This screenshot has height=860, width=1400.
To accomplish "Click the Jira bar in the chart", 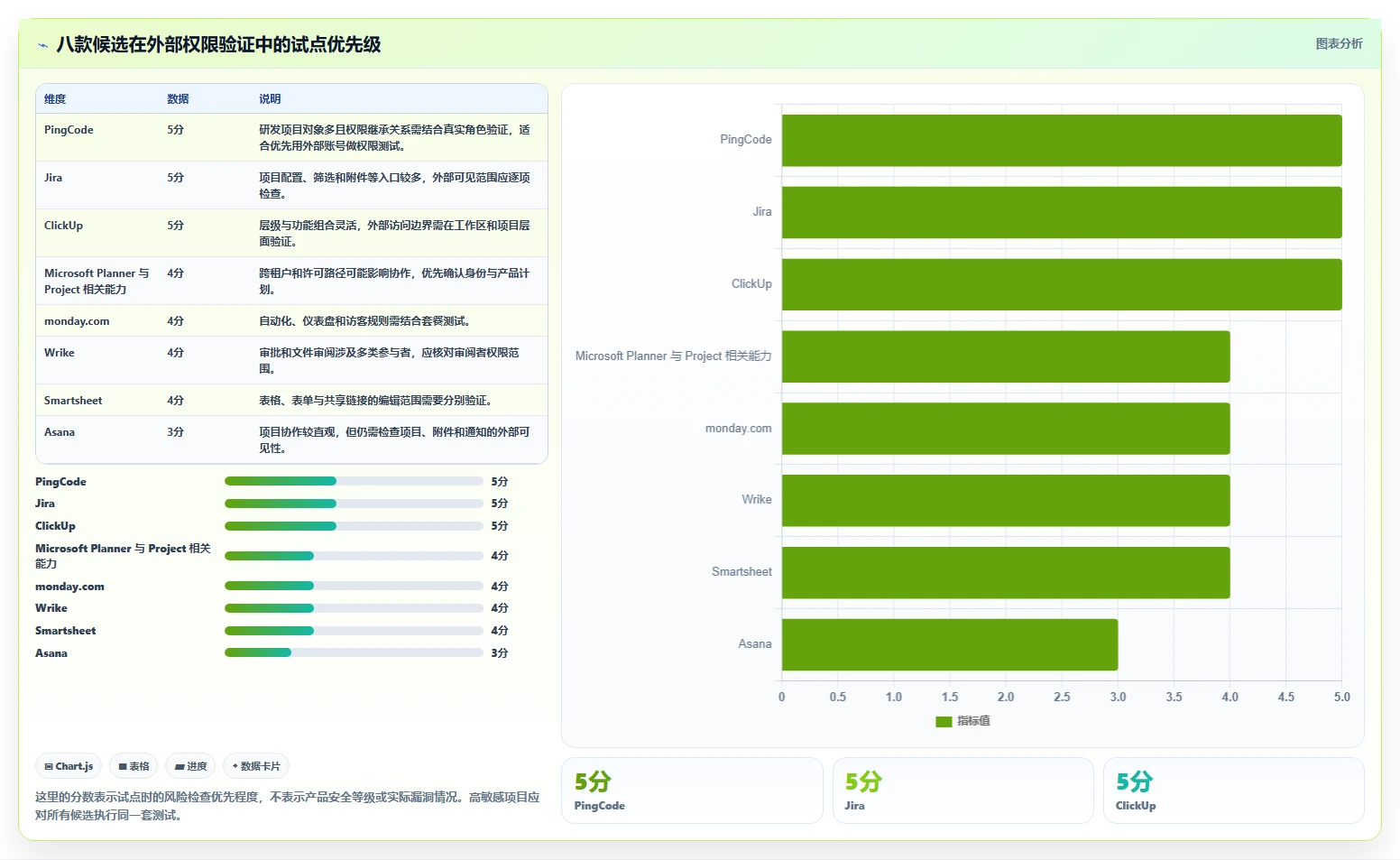I will click(x=1062, y=212).
